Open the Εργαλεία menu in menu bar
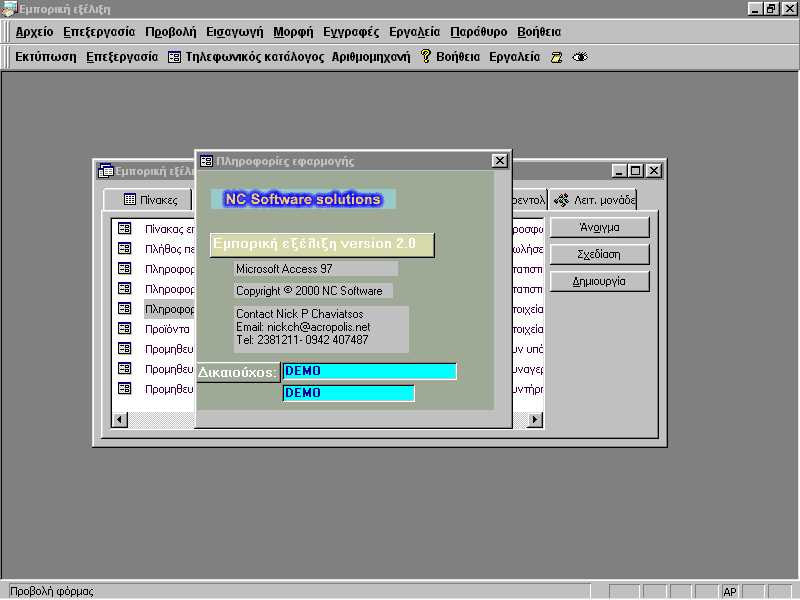The height and width of the screenshot is (600, 800). (414, 32)
